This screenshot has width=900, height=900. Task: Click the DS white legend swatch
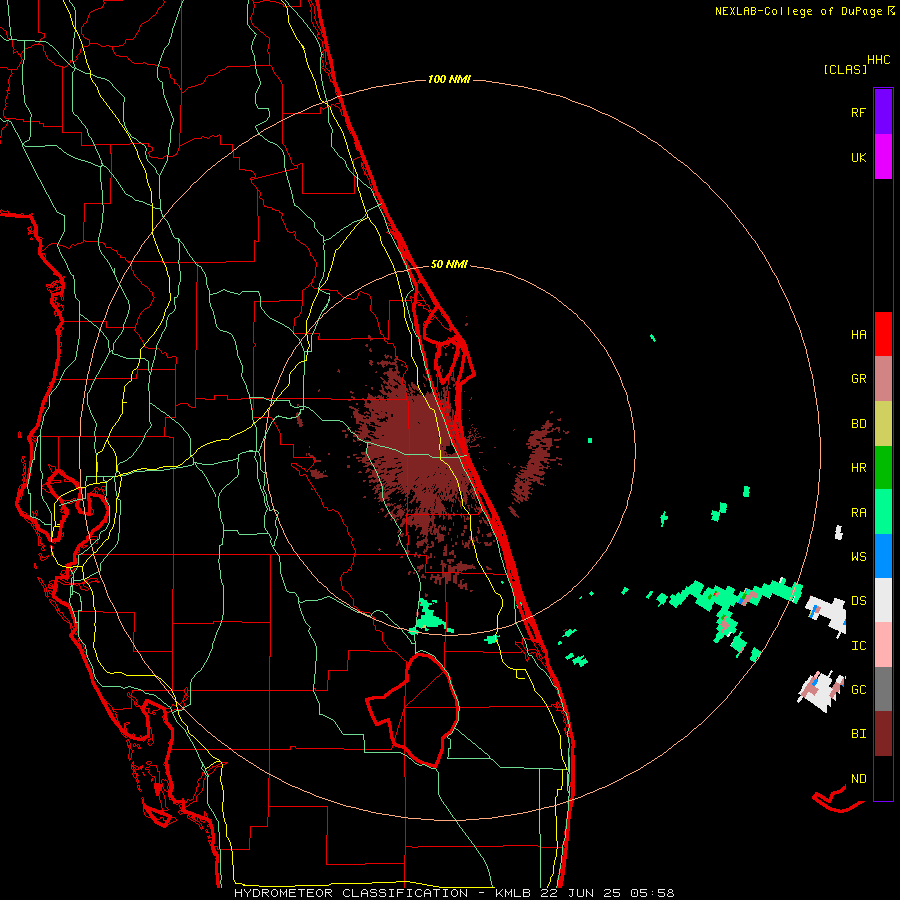883,600
